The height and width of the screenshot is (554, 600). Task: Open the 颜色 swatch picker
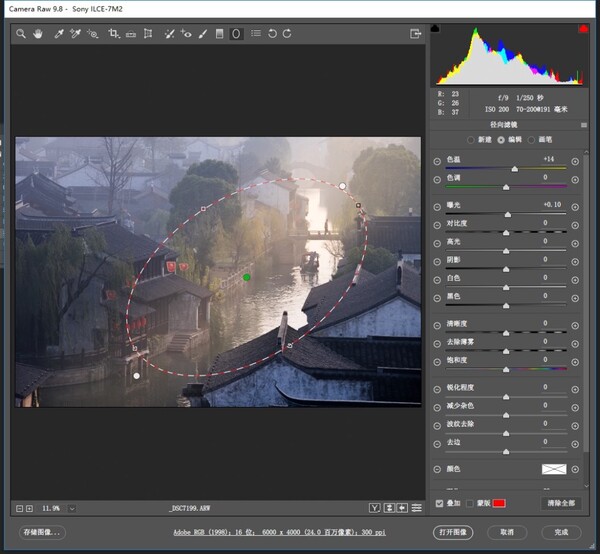click(x=554, y=469)
